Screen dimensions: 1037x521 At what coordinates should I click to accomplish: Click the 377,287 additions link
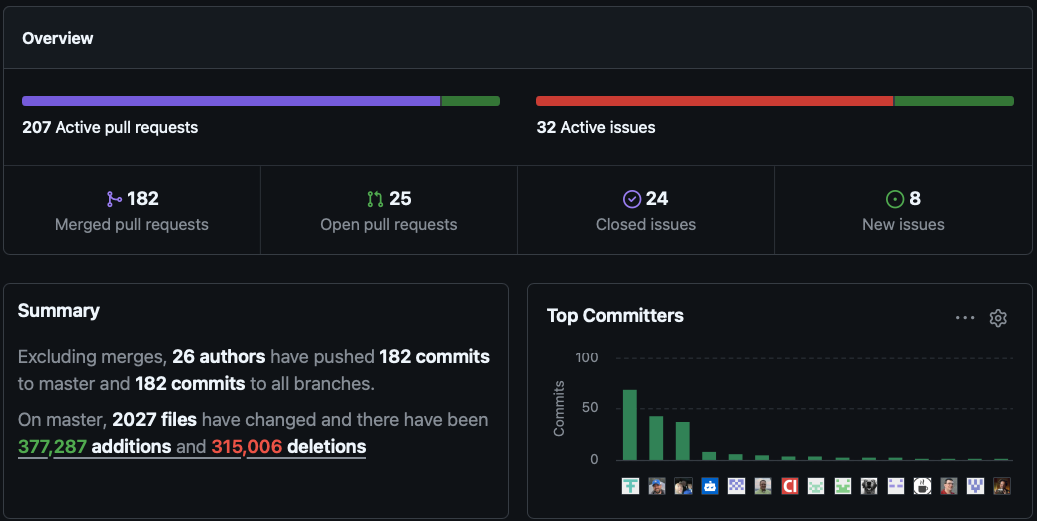click(x=94, y=447)
